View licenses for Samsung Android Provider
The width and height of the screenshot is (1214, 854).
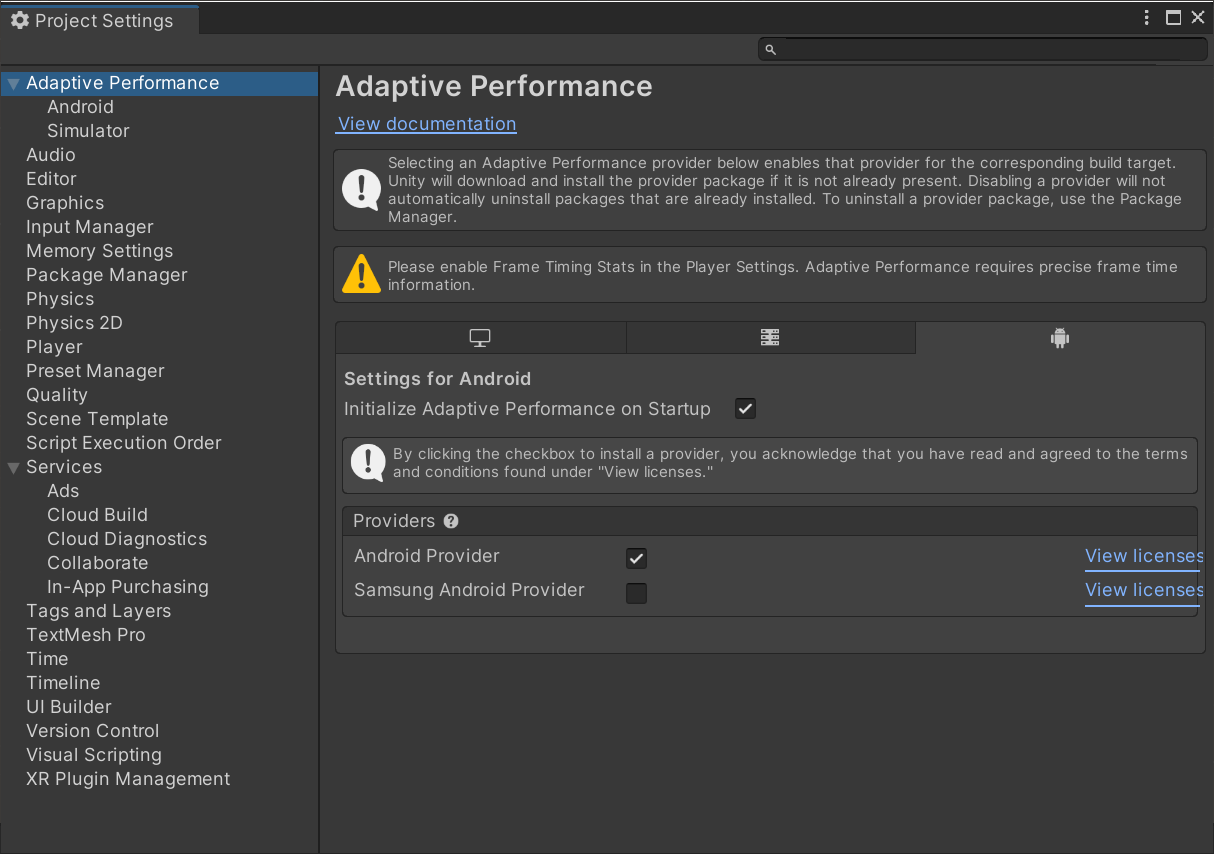click(1142, 590)
